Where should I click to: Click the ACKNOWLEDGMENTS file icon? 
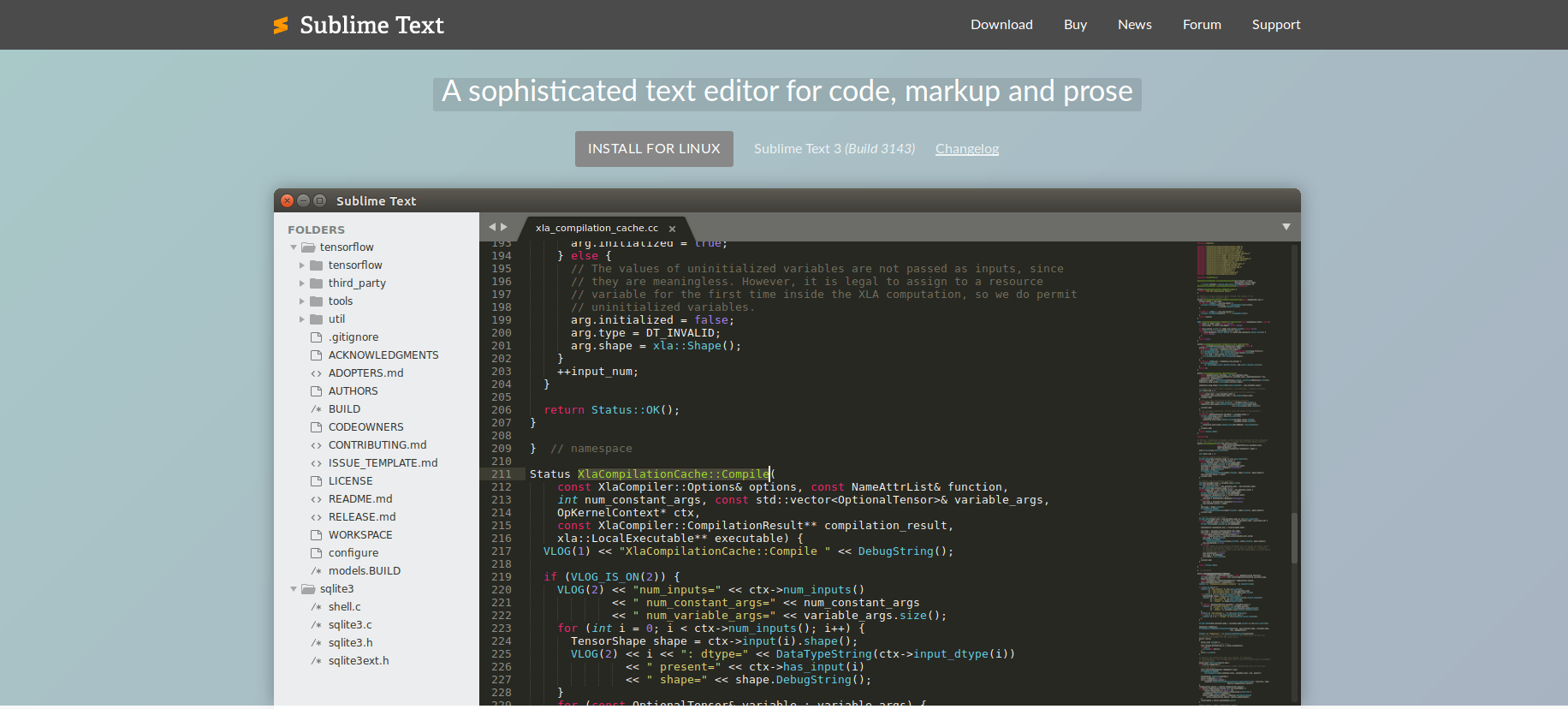pos(316,355)
